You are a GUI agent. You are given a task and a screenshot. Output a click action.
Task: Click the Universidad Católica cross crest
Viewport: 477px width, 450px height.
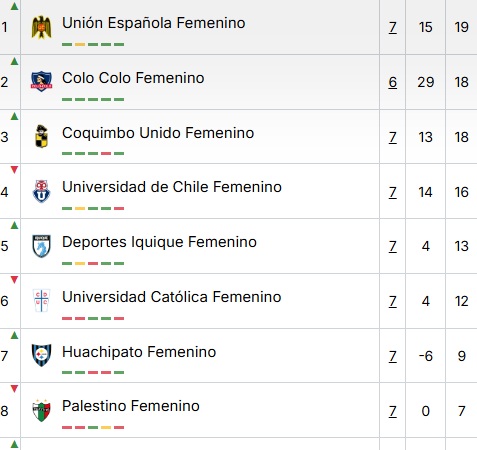[42, 301]
